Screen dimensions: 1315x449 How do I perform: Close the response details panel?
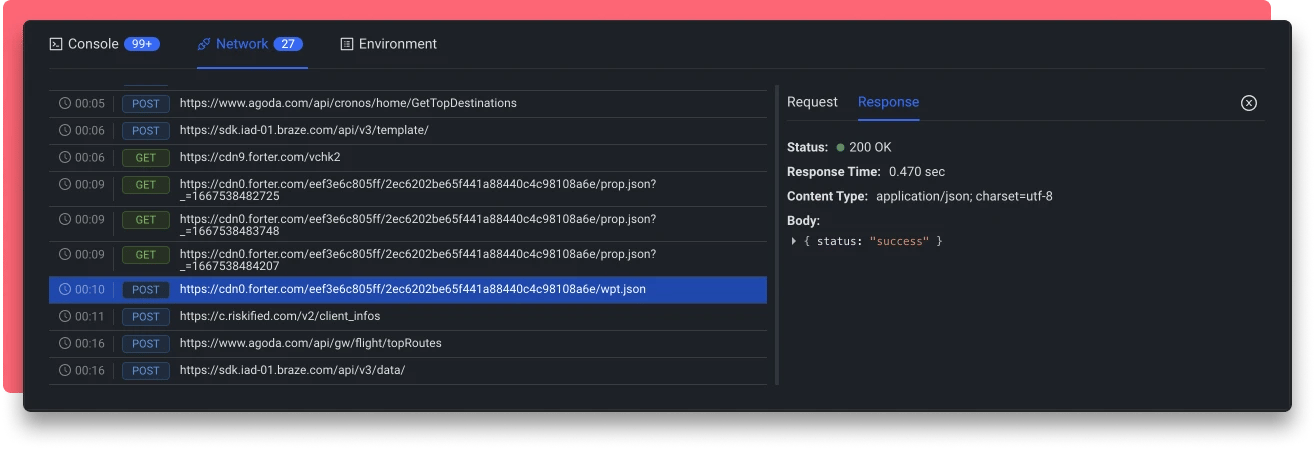(x=1248, y=103)
